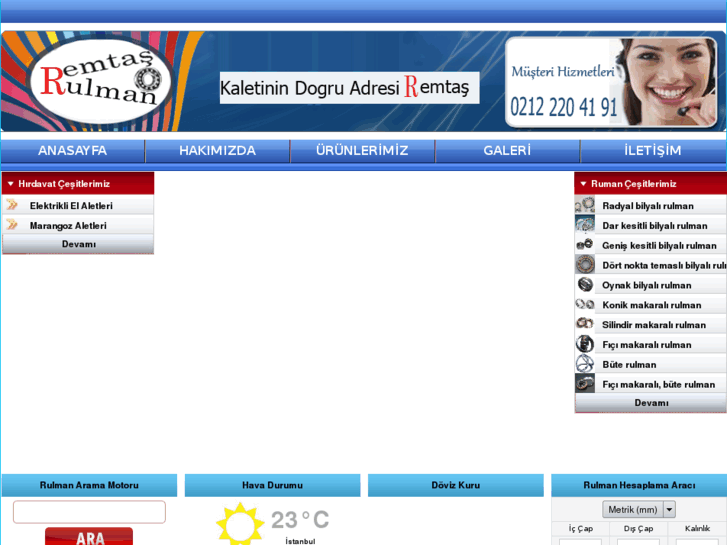Click the Ruman Çeşitlerimiz panel title

(x=633, y=184)
